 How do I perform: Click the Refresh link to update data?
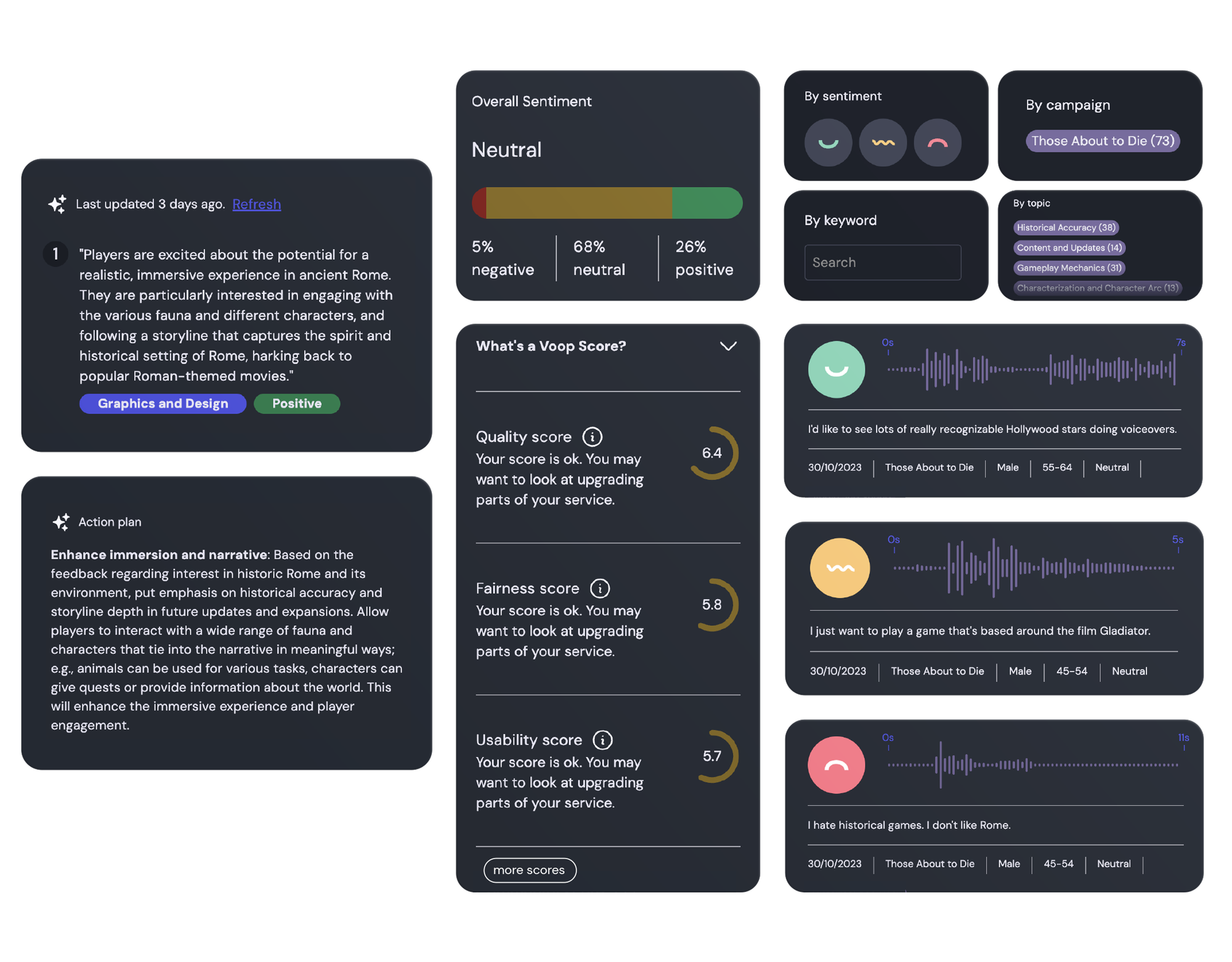[x=257, y=204]
